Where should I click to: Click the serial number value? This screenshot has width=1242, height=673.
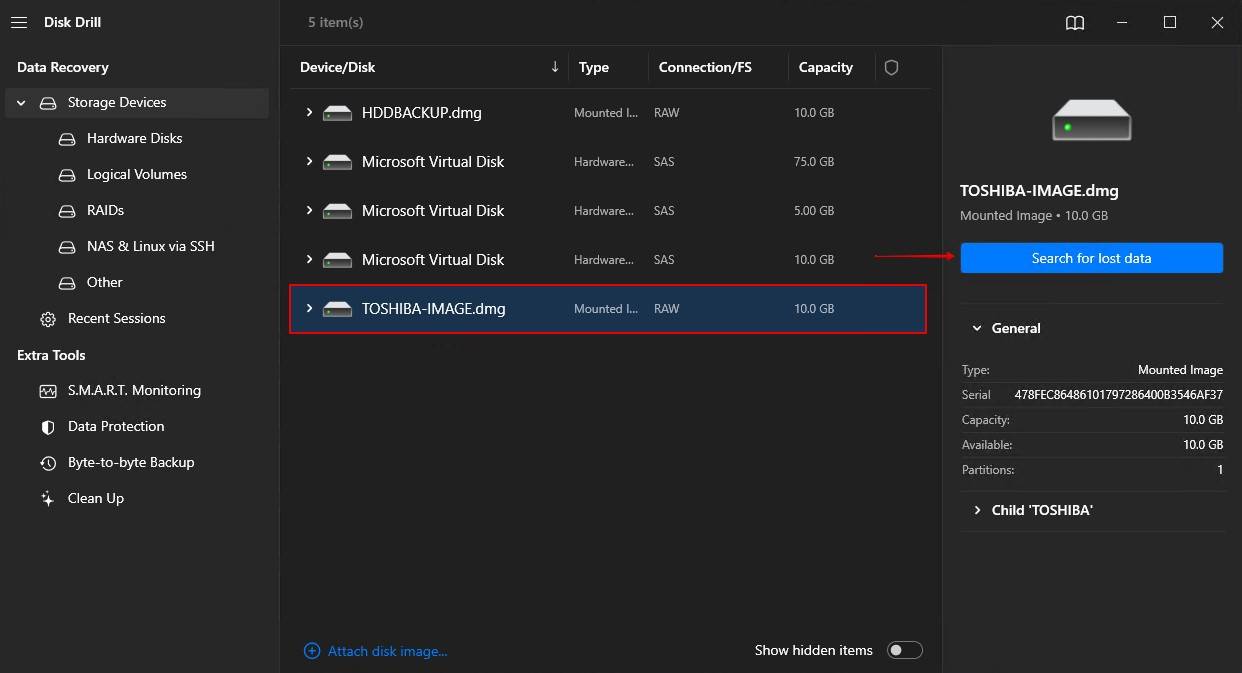1118,395
